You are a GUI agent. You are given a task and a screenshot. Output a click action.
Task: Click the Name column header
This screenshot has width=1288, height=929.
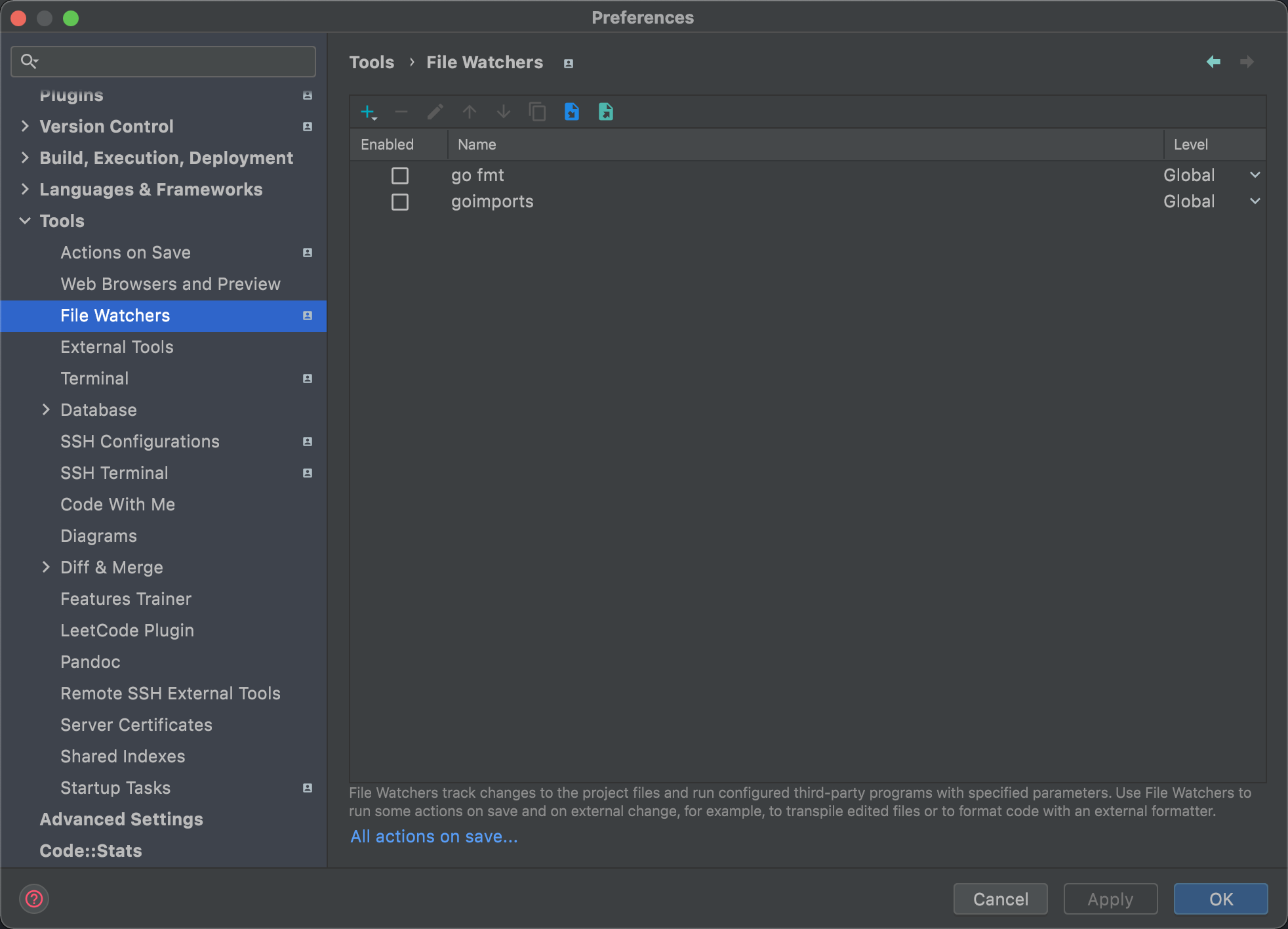[806, 144]
